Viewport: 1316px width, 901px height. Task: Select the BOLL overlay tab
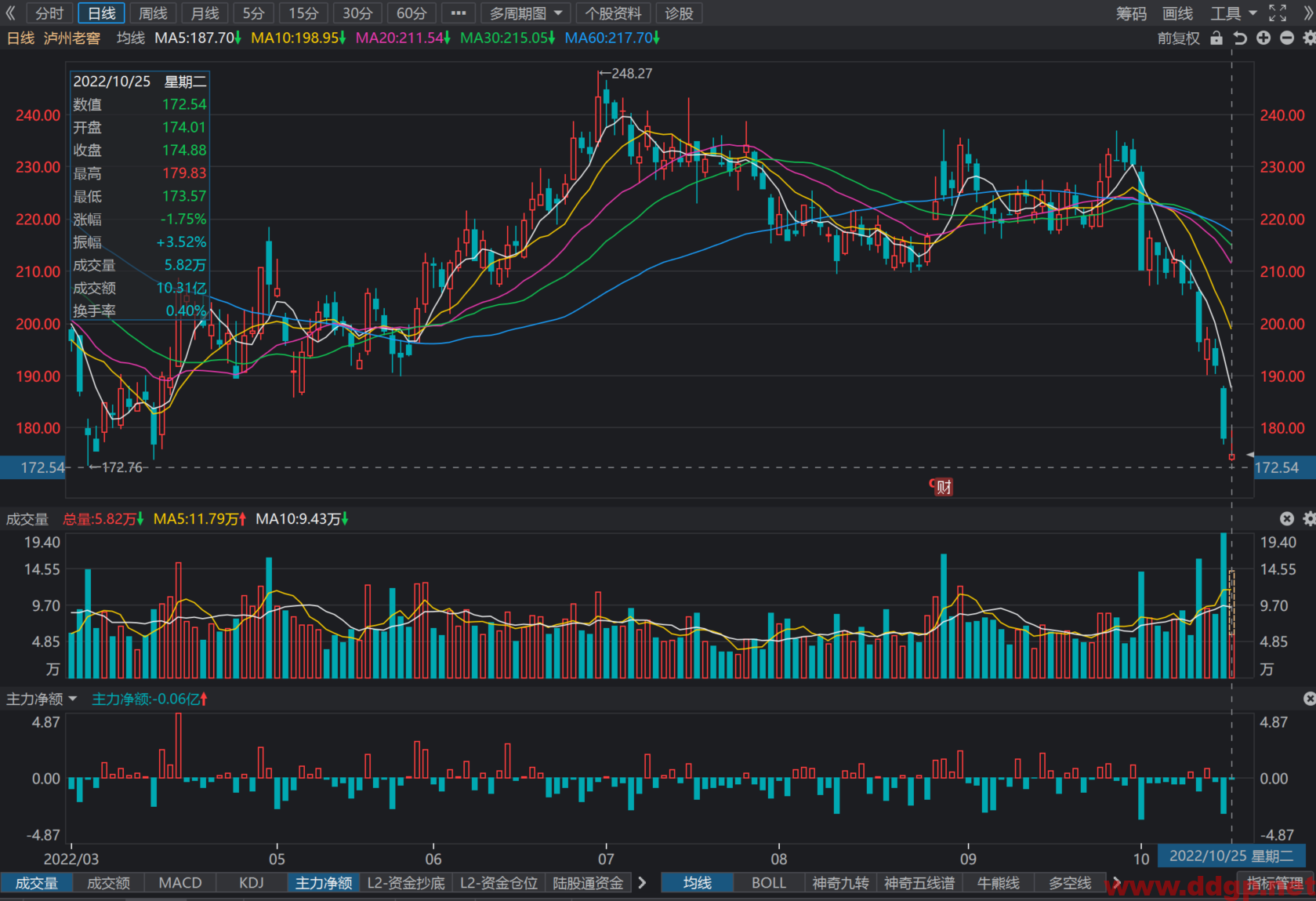(x=769, y=883)
